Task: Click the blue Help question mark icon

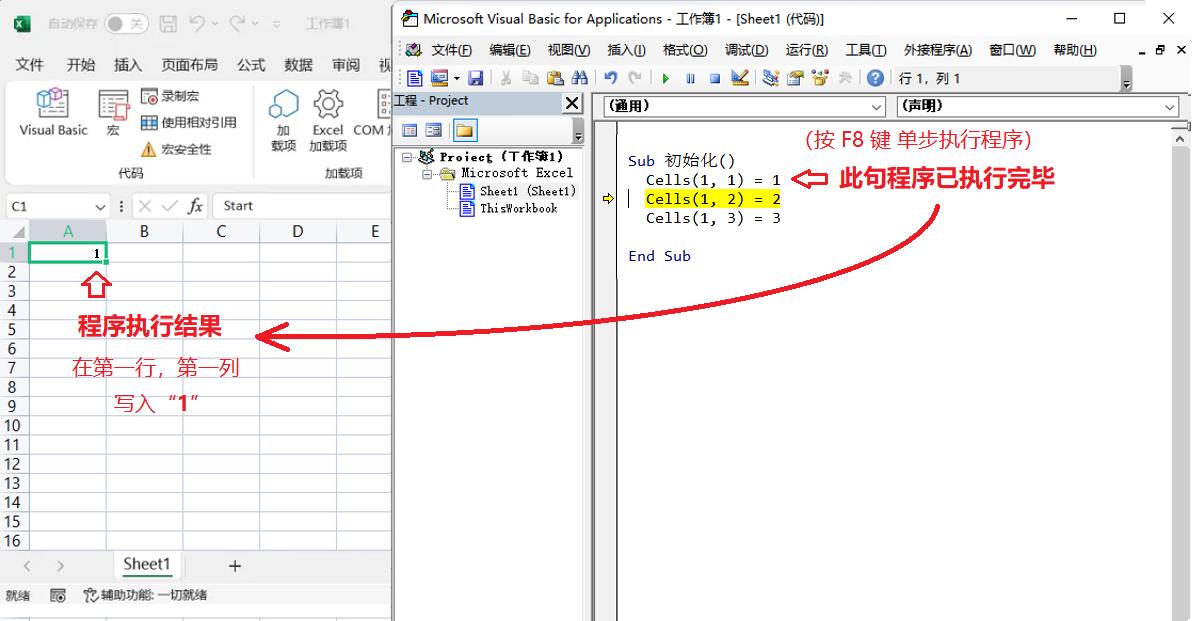Action: (x=875, y=78)
